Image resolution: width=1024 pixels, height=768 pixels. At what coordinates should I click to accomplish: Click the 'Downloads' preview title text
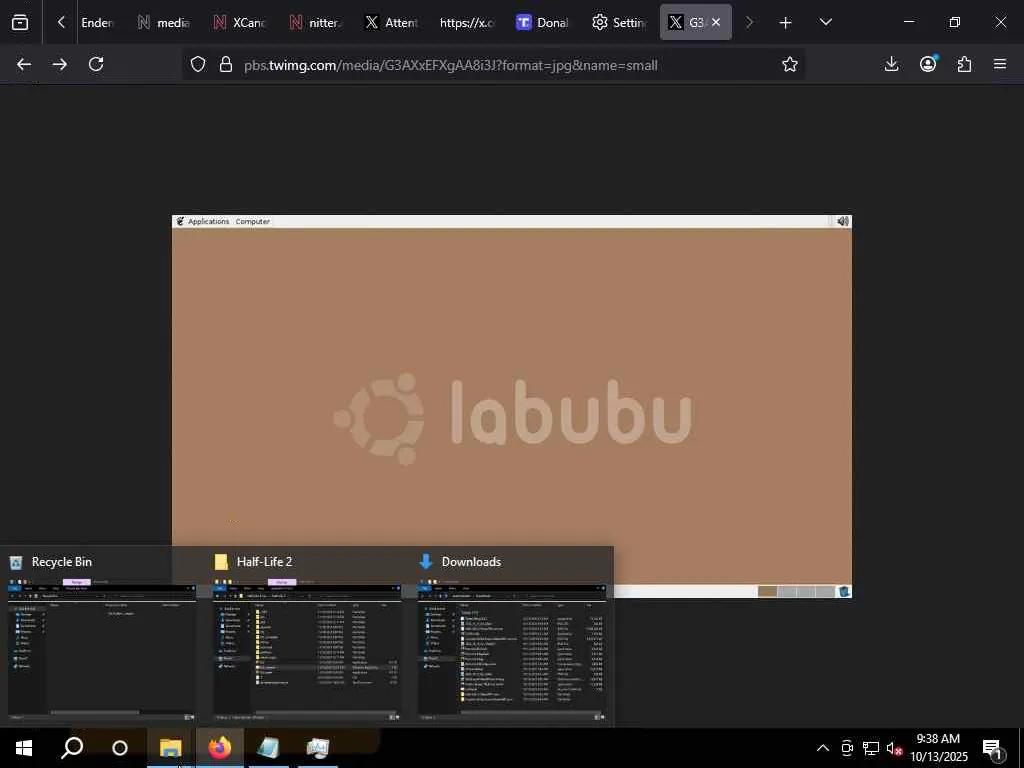pyautogui.click(x=472, y=562)
